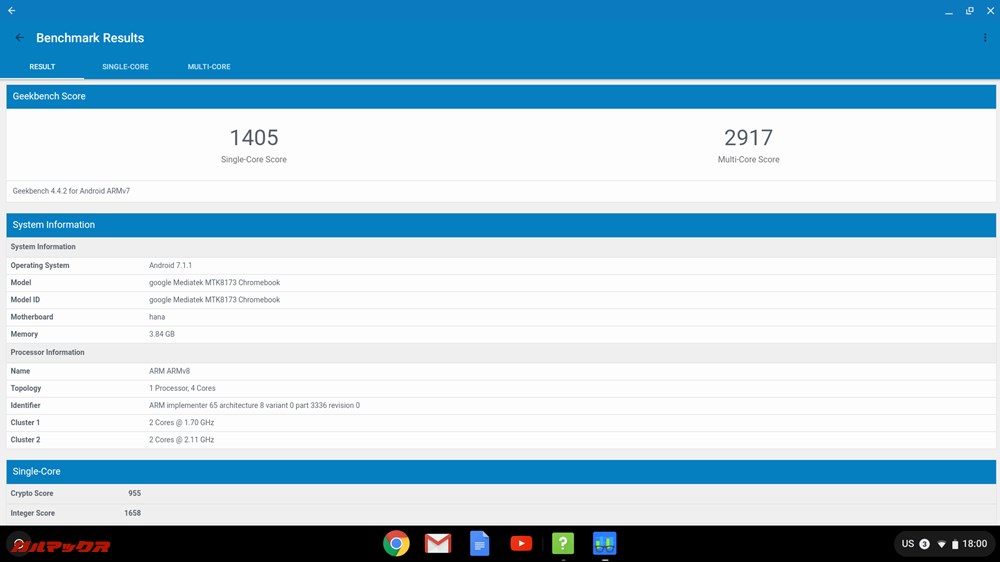Click the multi-core score 2917
This screenshot has width=1000, height=562.
coord(748,137)
